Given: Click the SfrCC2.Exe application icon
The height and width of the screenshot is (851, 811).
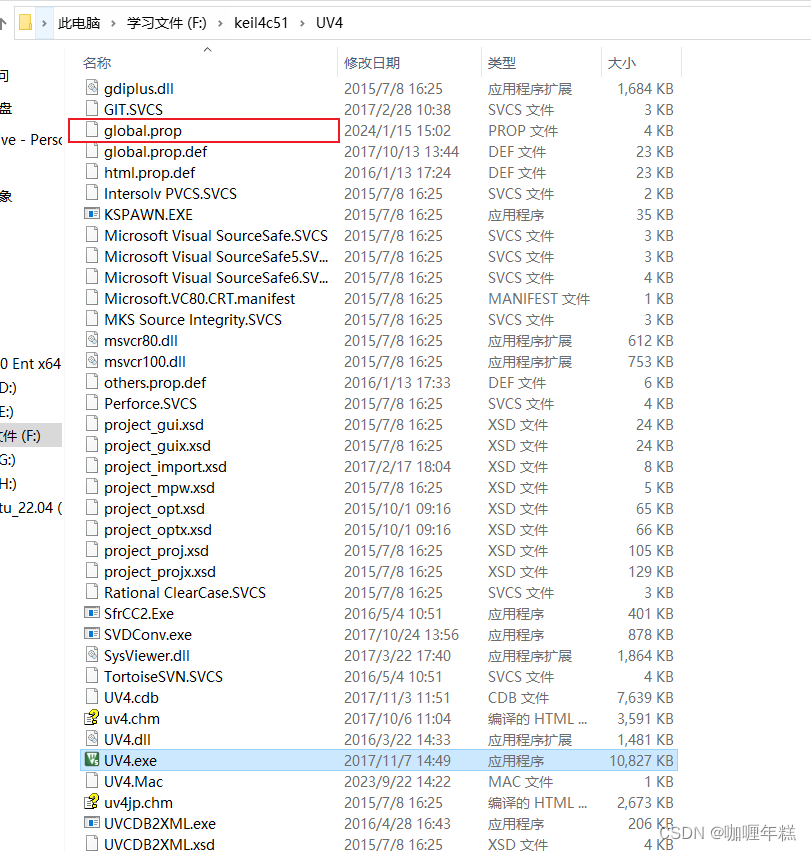Looking at the screenshot, I should pos(92,613).
